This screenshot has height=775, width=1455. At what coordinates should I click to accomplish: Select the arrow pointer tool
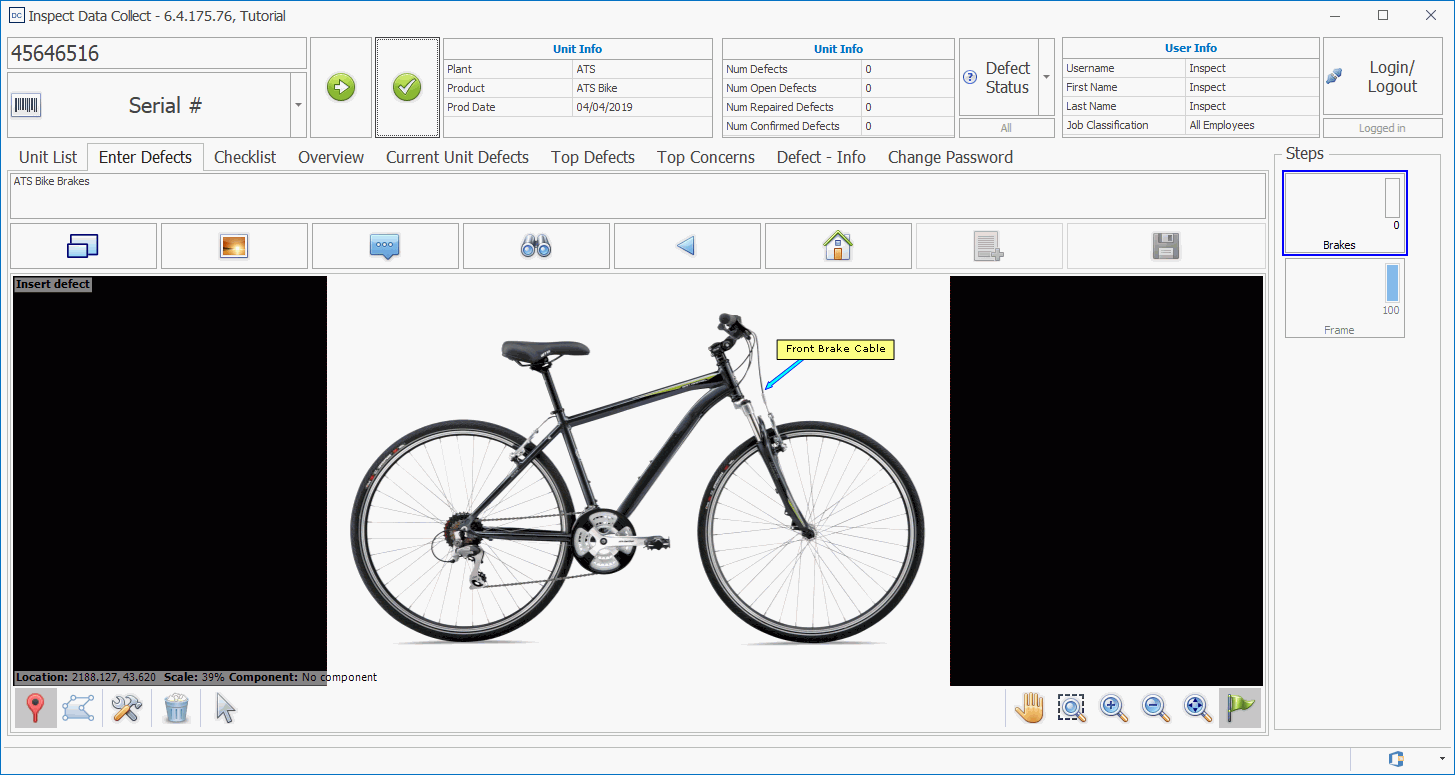coord(226,709)
